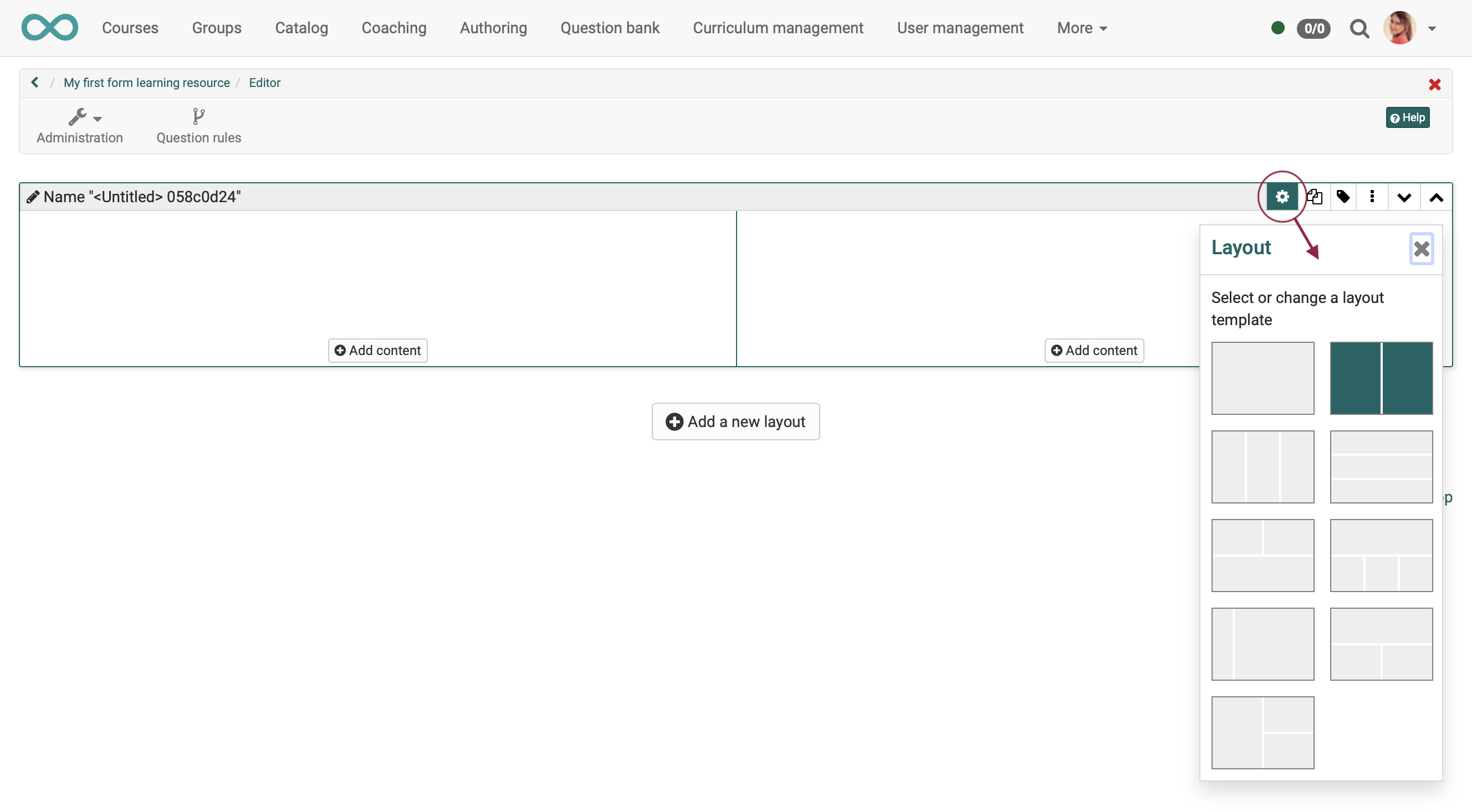Click the tag icon in the layout toolbar

[x=1343, y=197]
